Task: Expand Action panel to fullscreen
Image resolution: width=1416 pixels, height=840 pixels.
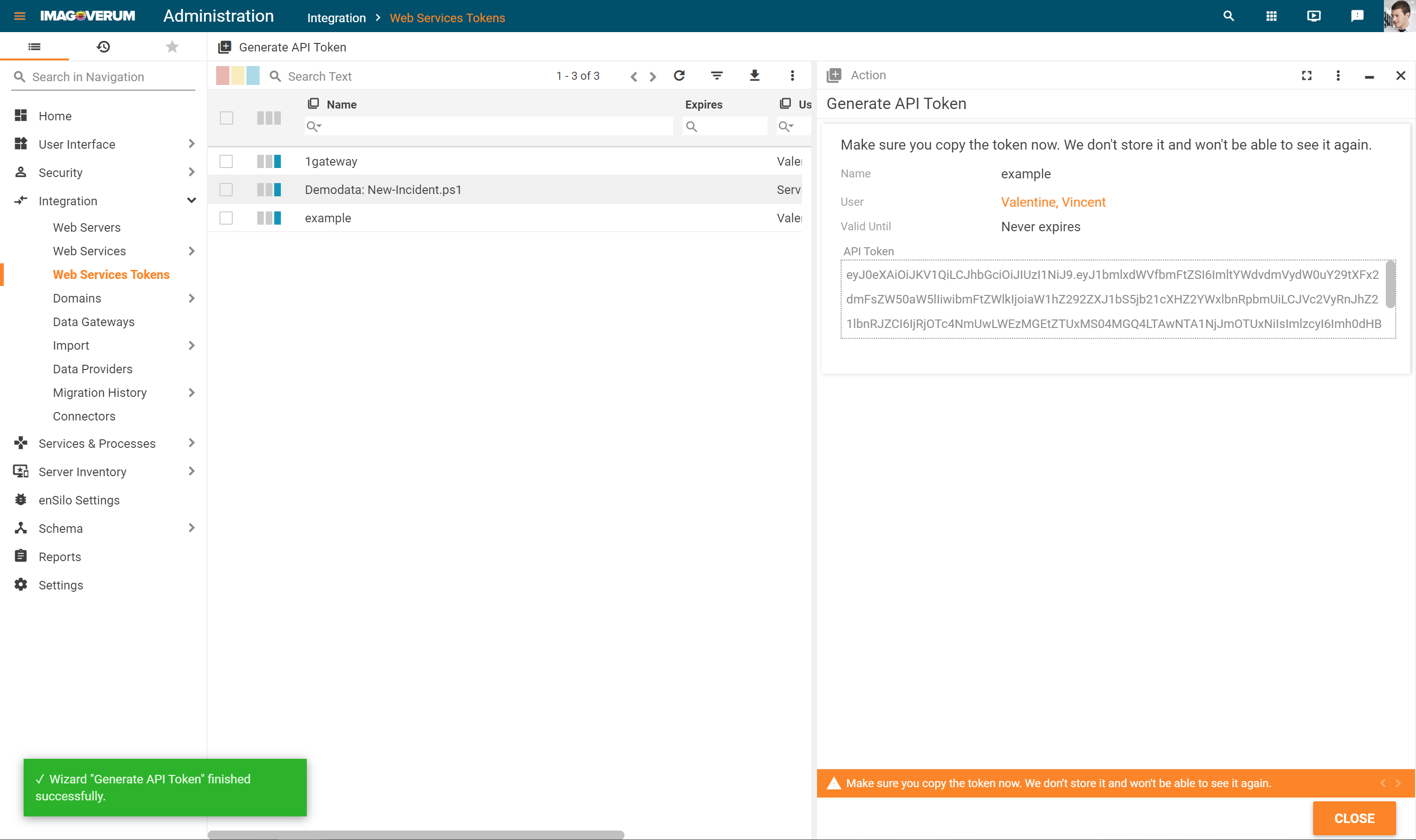Action: [x=1306, y=76]
